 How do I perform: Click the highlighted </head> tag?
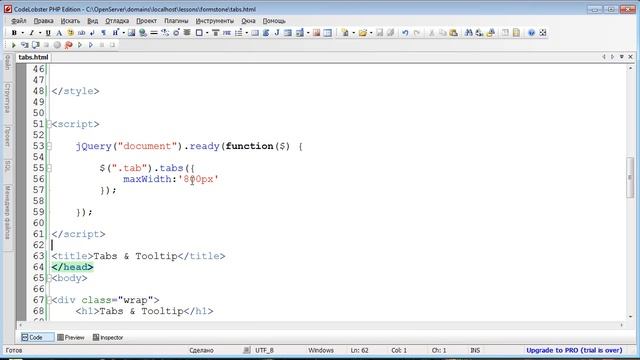[72, 267]
